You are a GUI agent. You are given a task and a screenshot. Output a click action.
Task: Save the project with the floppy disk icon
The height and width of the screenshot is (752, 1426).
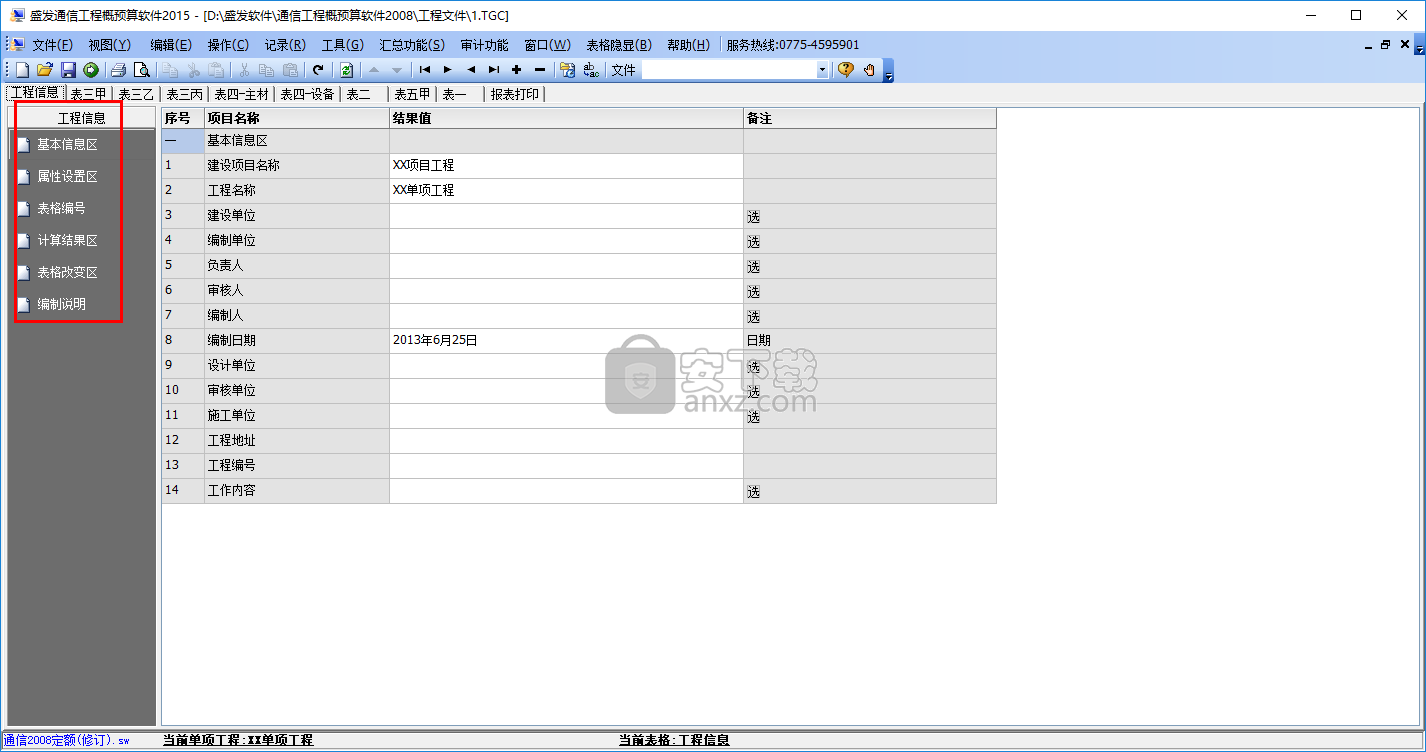tap(68, 70)
